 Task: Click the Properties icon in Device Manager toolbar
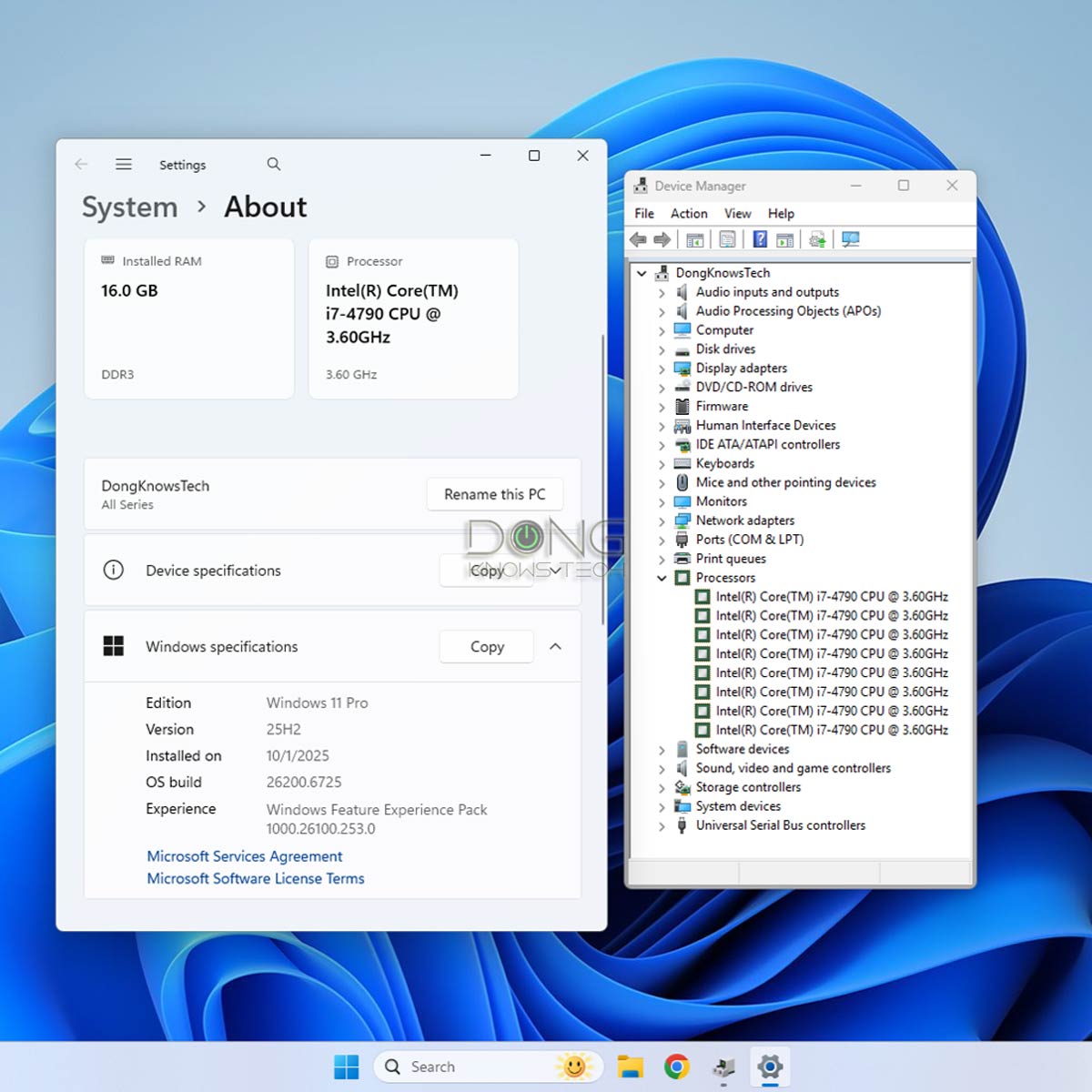[727, 239]
